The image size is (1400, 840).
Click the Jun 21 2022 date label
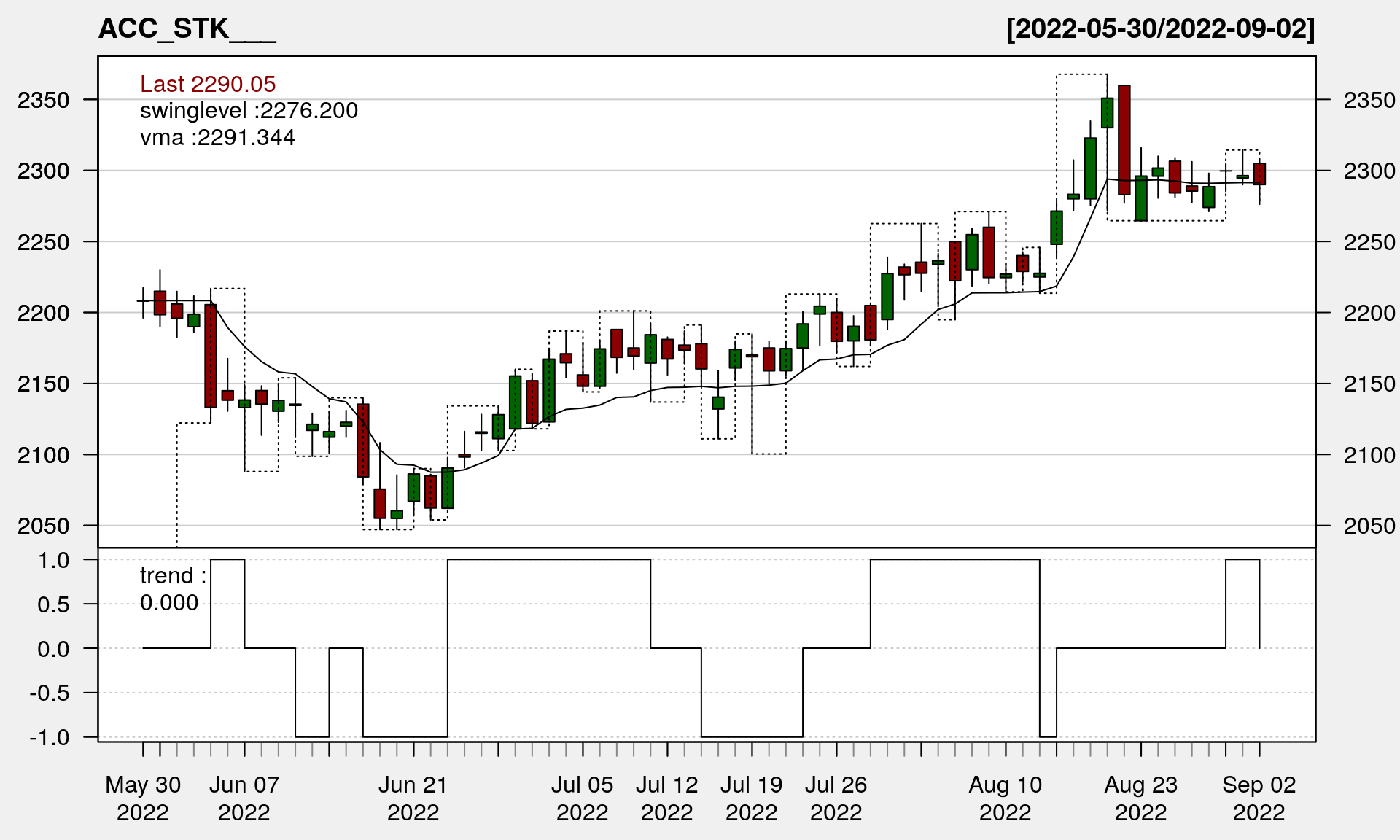click(x=413, y=798)
